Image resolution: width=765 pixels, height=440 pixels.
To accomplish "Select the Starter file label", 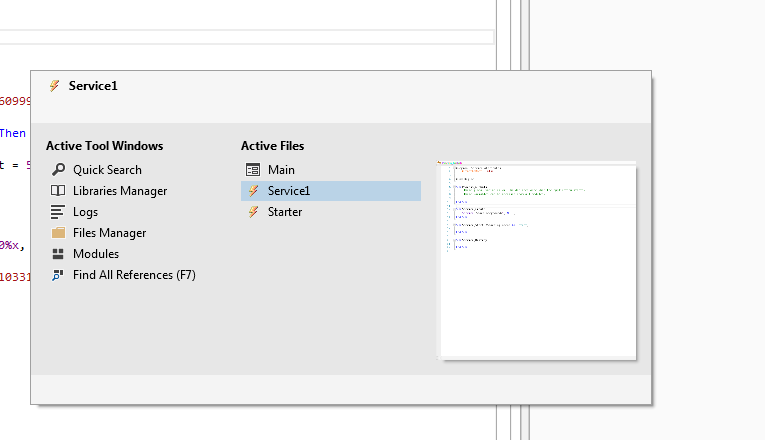I will click(285, 212).
